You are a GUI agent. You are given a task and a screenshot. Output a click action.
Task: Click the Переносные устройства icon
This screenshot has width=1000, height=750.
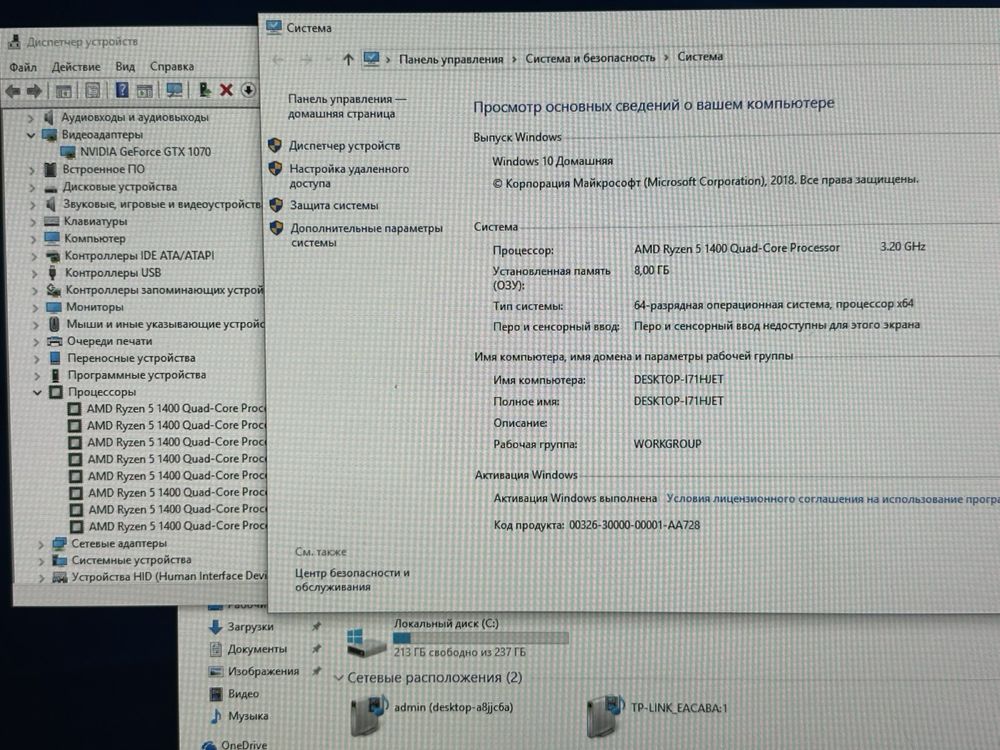click(55, 358)
